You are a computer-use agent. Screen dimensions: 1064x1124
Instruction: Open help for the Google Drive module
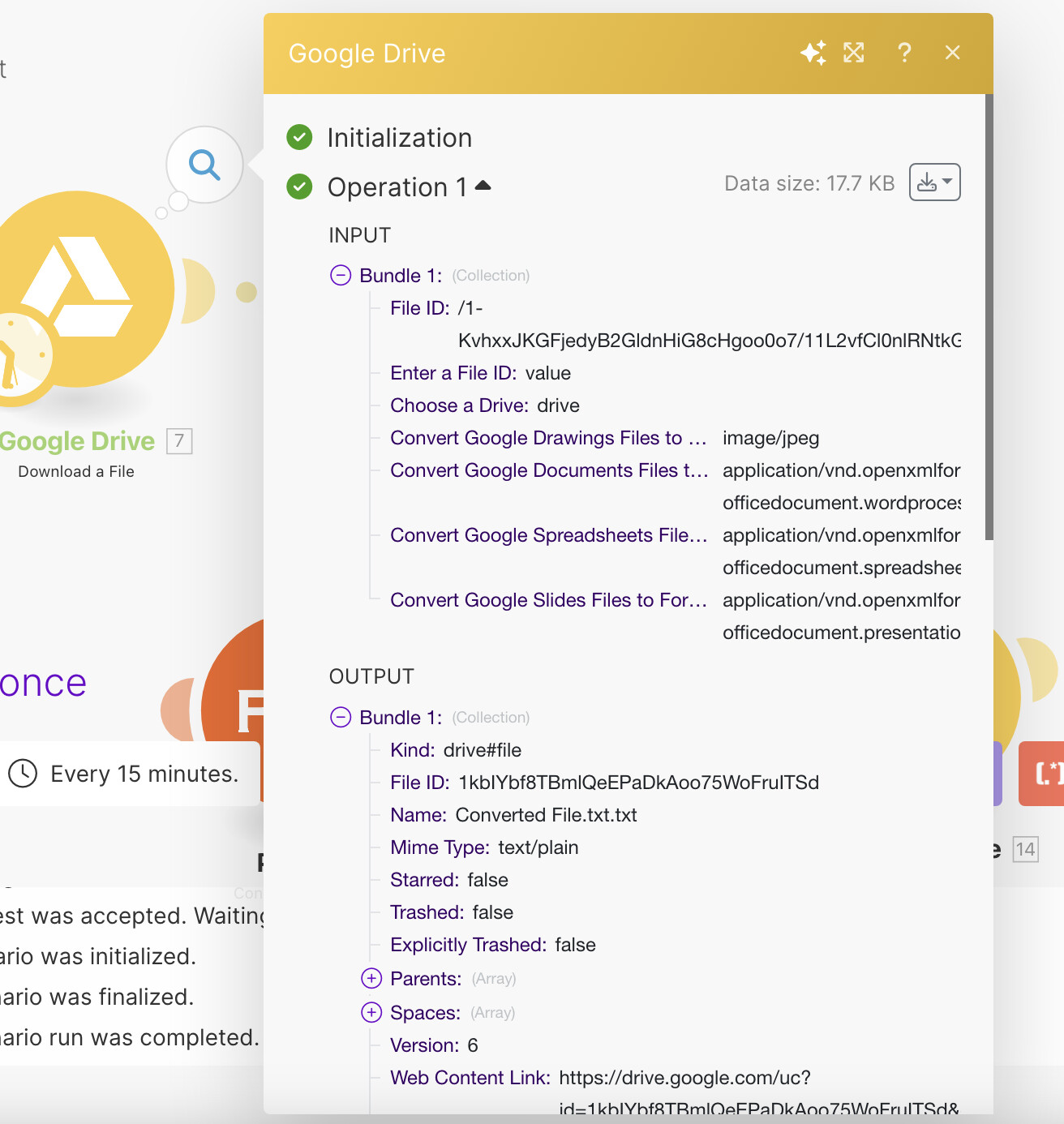pyautogui.click(x=904, y=53)
